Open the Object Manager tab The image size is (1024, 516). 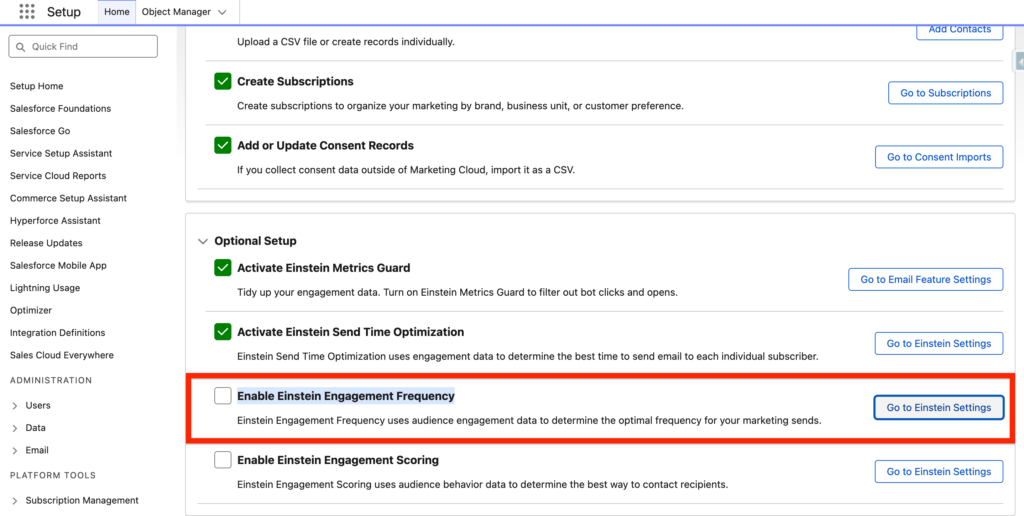pyautogui.click(x=175, y=12)
